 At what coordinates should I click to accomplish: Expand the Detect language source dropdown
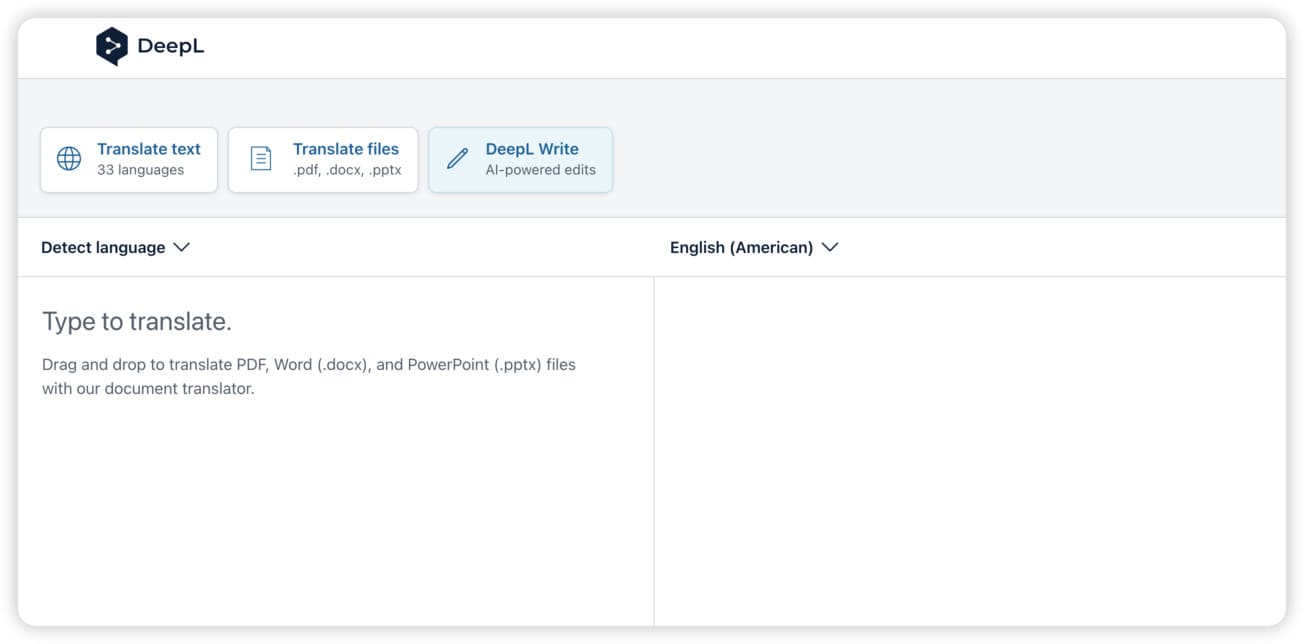[x=115, y=247]
